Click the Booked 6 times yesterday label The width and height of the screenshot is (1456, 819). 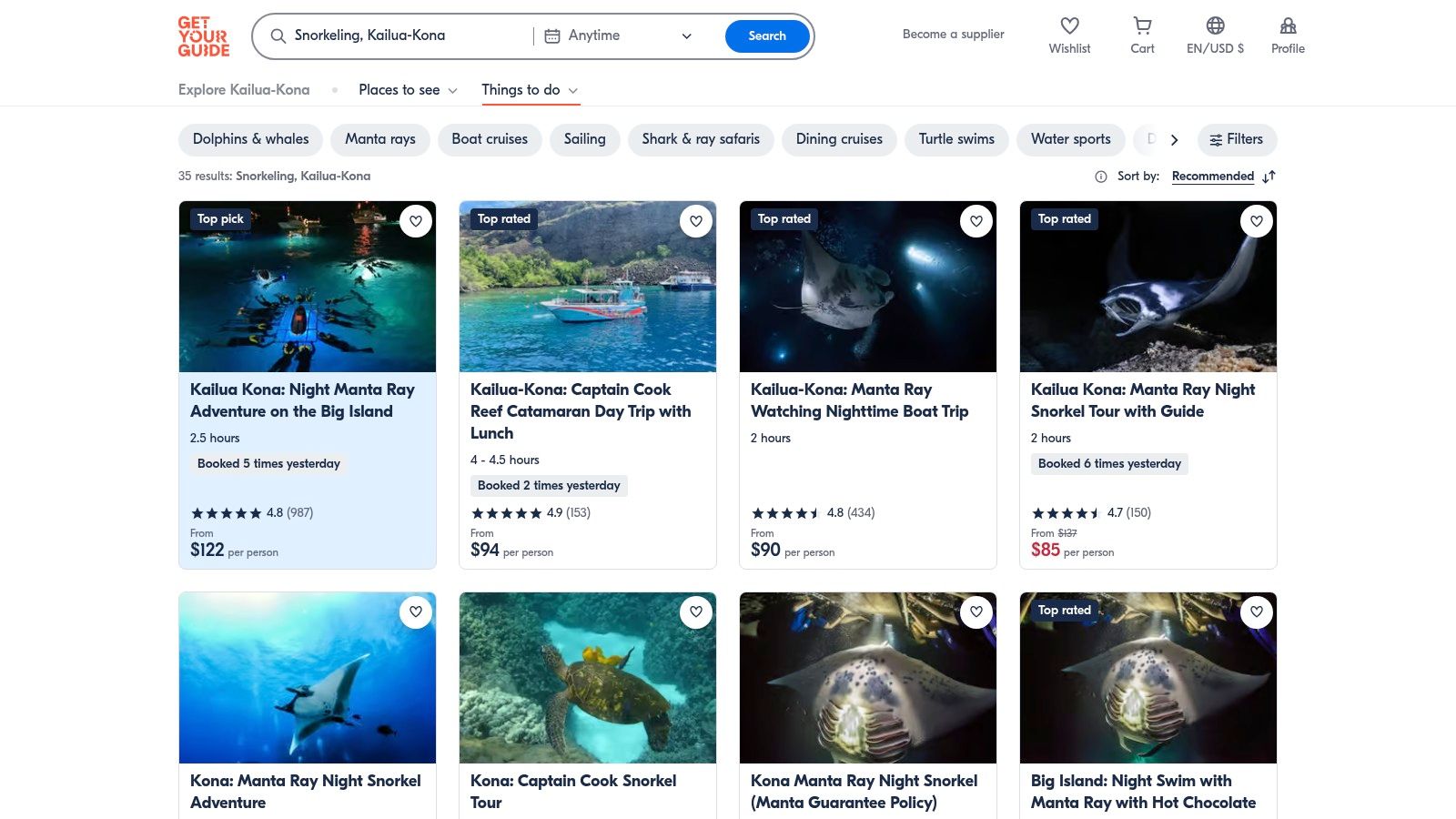[x=1109, y=464]
